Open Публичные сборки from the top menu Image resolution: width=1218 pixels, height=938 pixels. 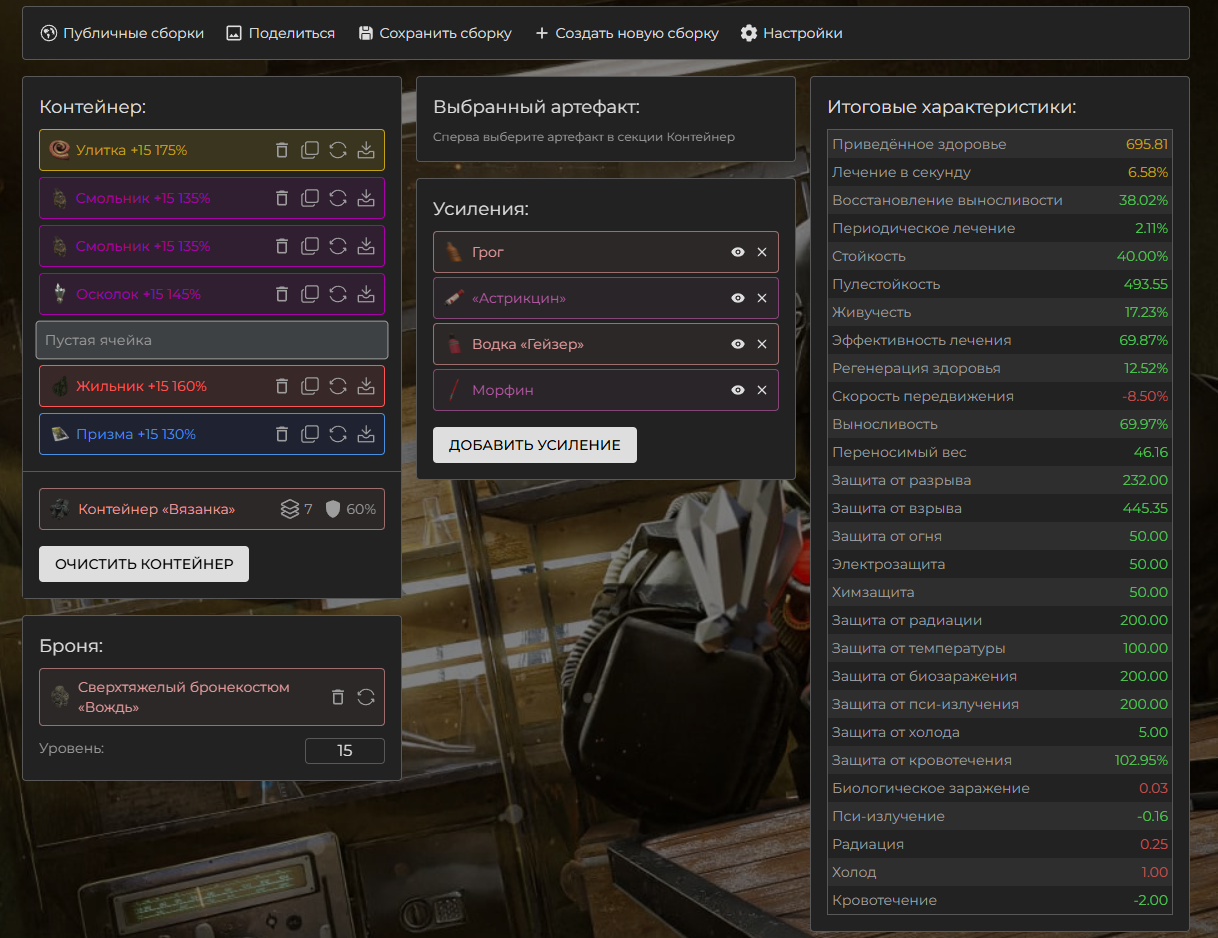tap(122, 33)
